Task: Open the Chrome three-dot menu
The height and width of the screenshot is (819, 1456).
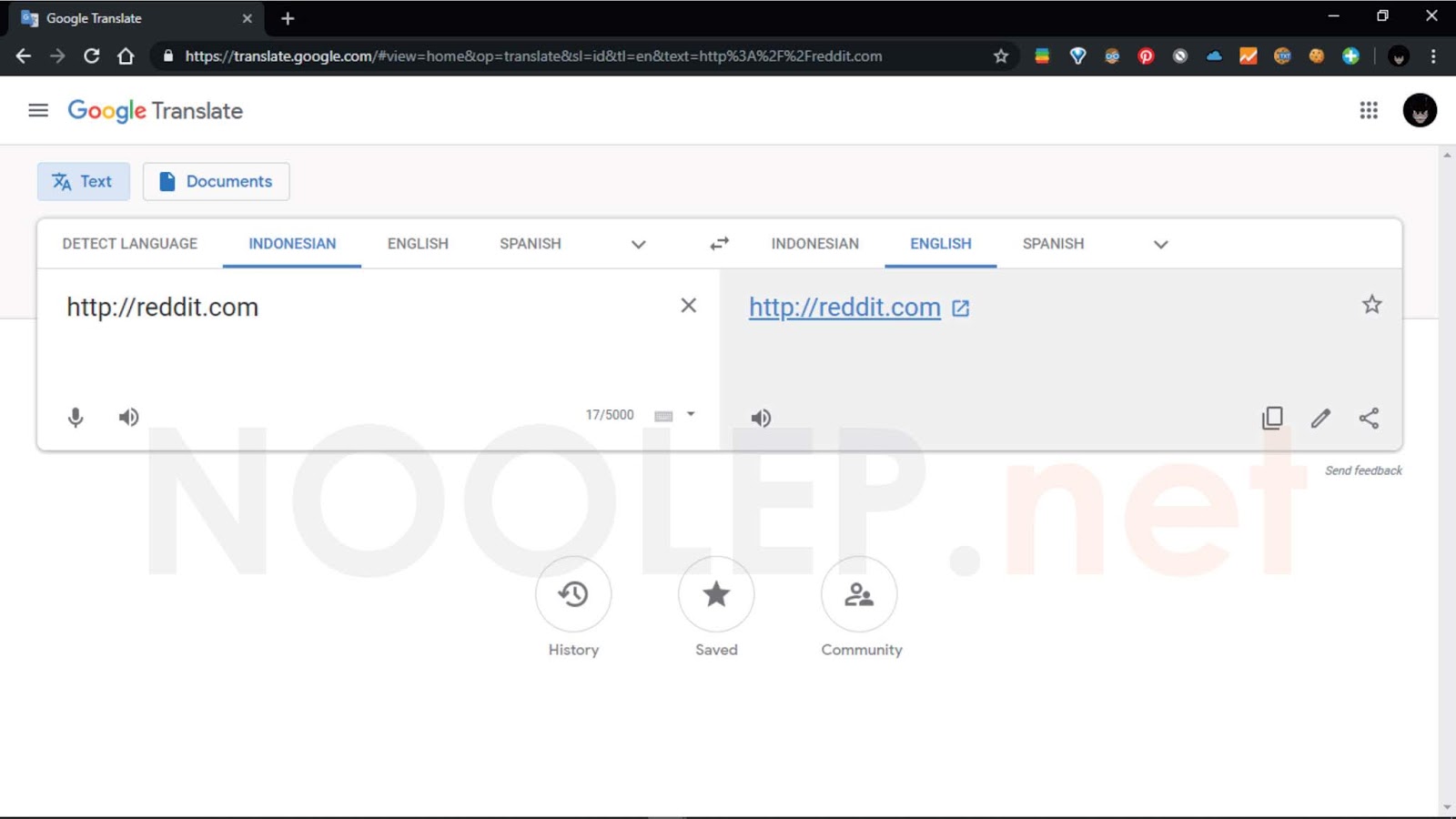Action: [x=1433, y=56]
